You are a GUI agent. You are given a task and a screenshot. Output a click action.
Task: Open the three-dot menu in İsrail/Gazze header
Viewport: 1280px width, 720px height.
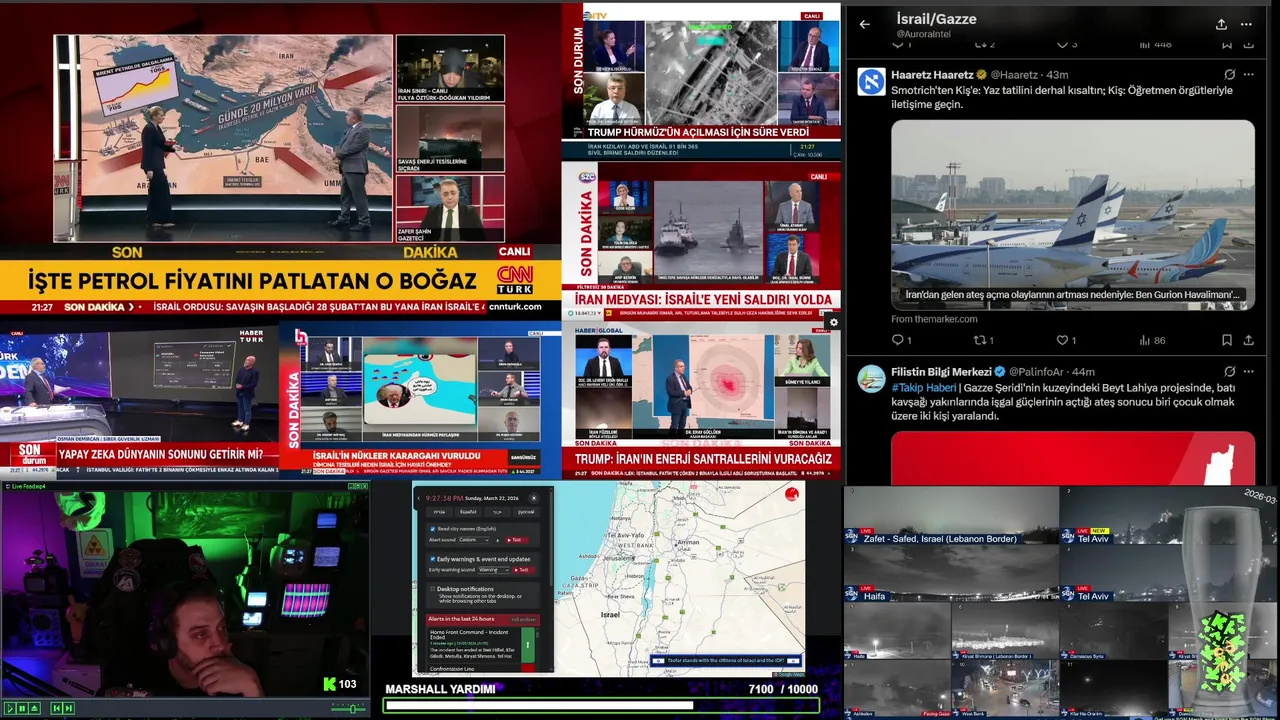point(1246,24)
